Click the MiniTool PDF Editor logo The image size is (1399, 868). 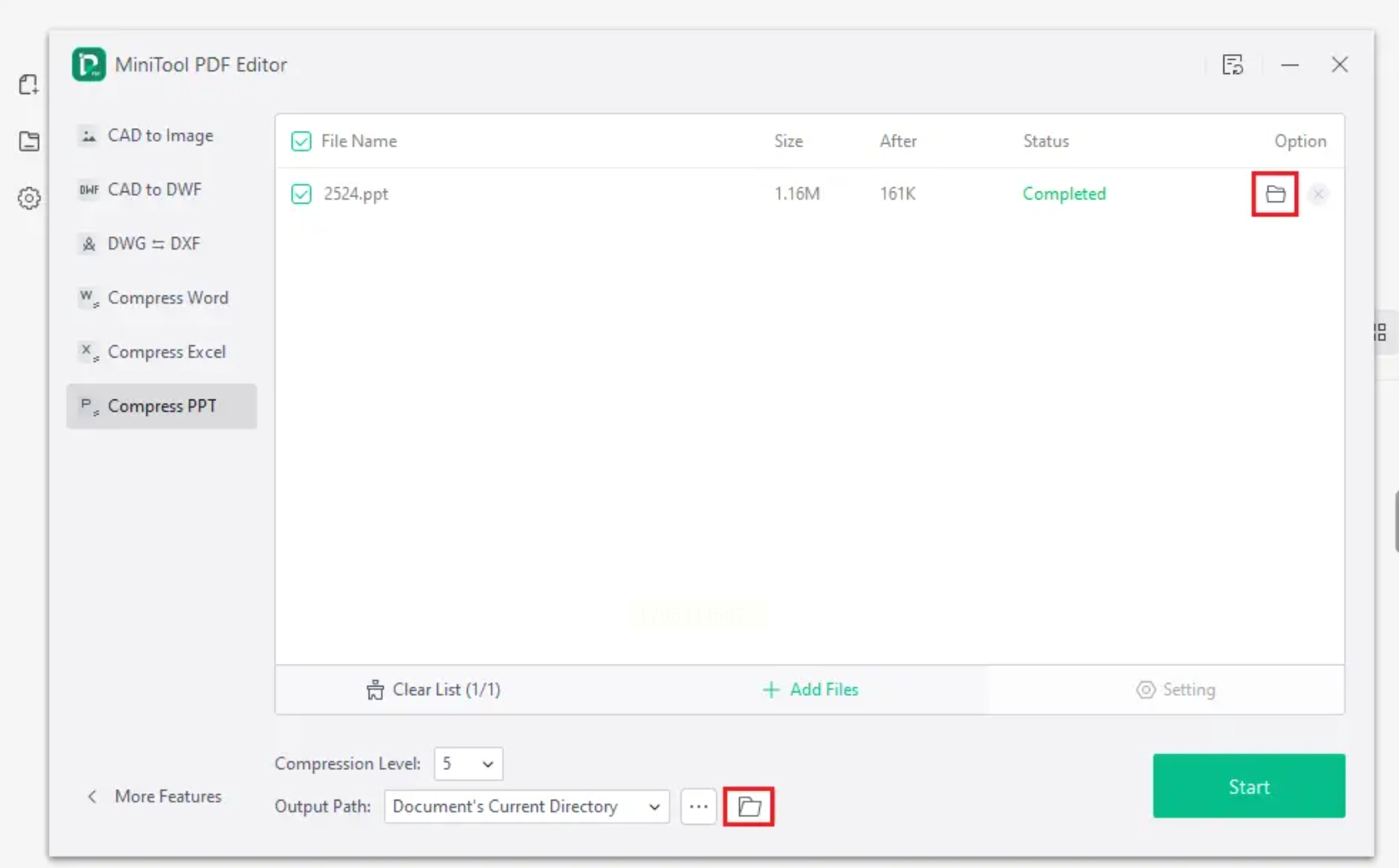point(89,65)
